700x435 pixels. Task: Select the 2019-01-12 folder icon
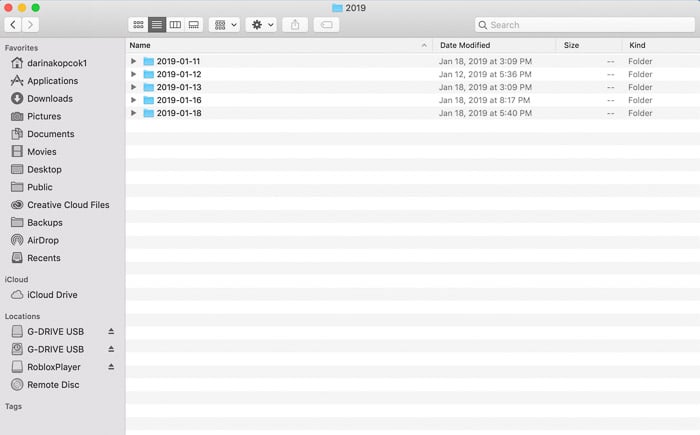[x=149, y=74]
